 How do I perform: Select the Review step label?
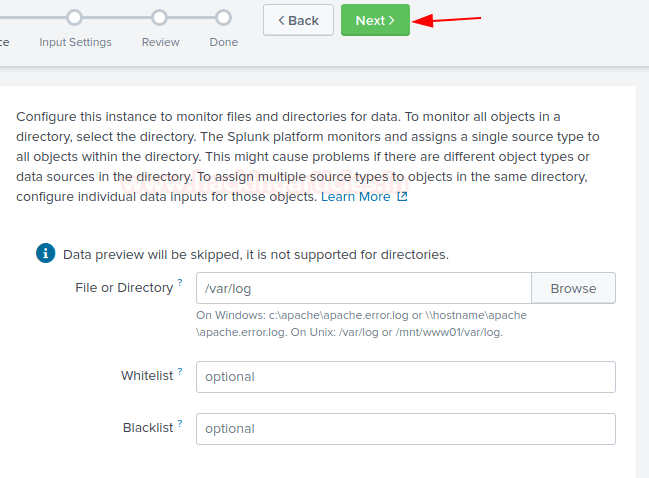[x=160, y=42]
